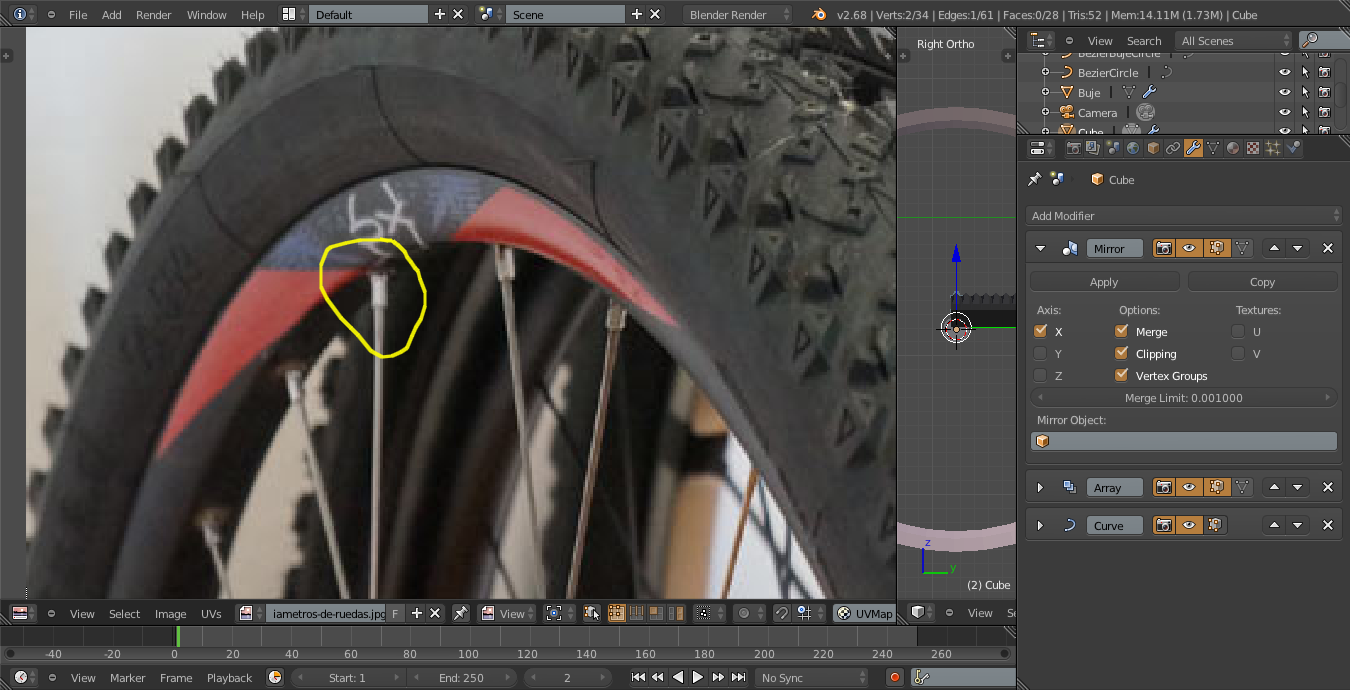
Task: Toggle the Clipping option checkbox
Action: [x=1121, y=353]
